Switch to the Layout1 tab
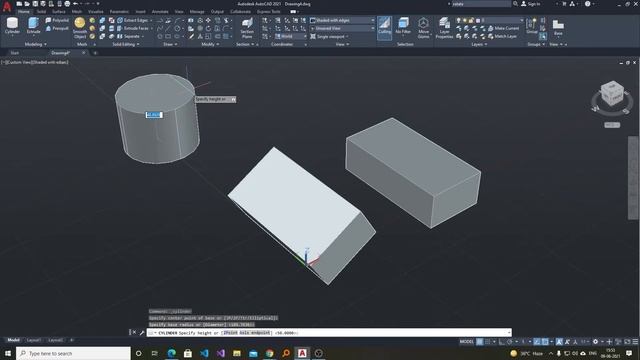 coord(33,340)
